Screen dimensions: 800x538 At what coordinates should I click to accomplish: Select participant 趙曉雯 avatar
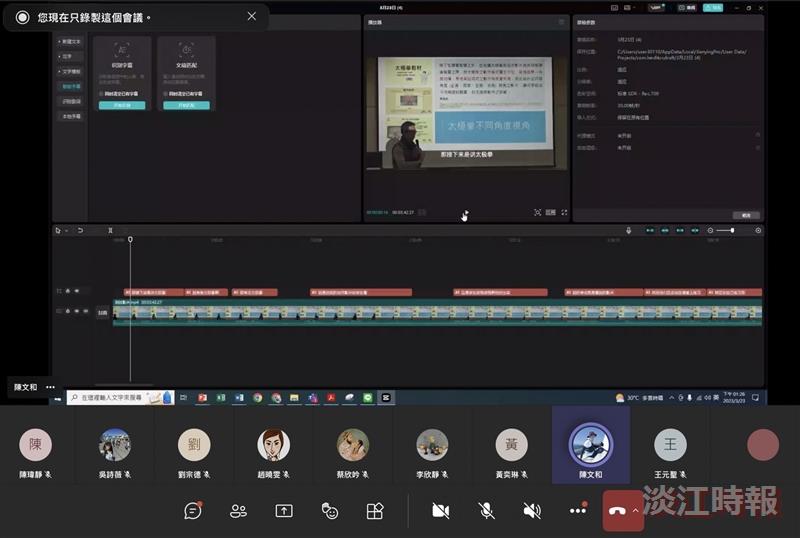273,445
